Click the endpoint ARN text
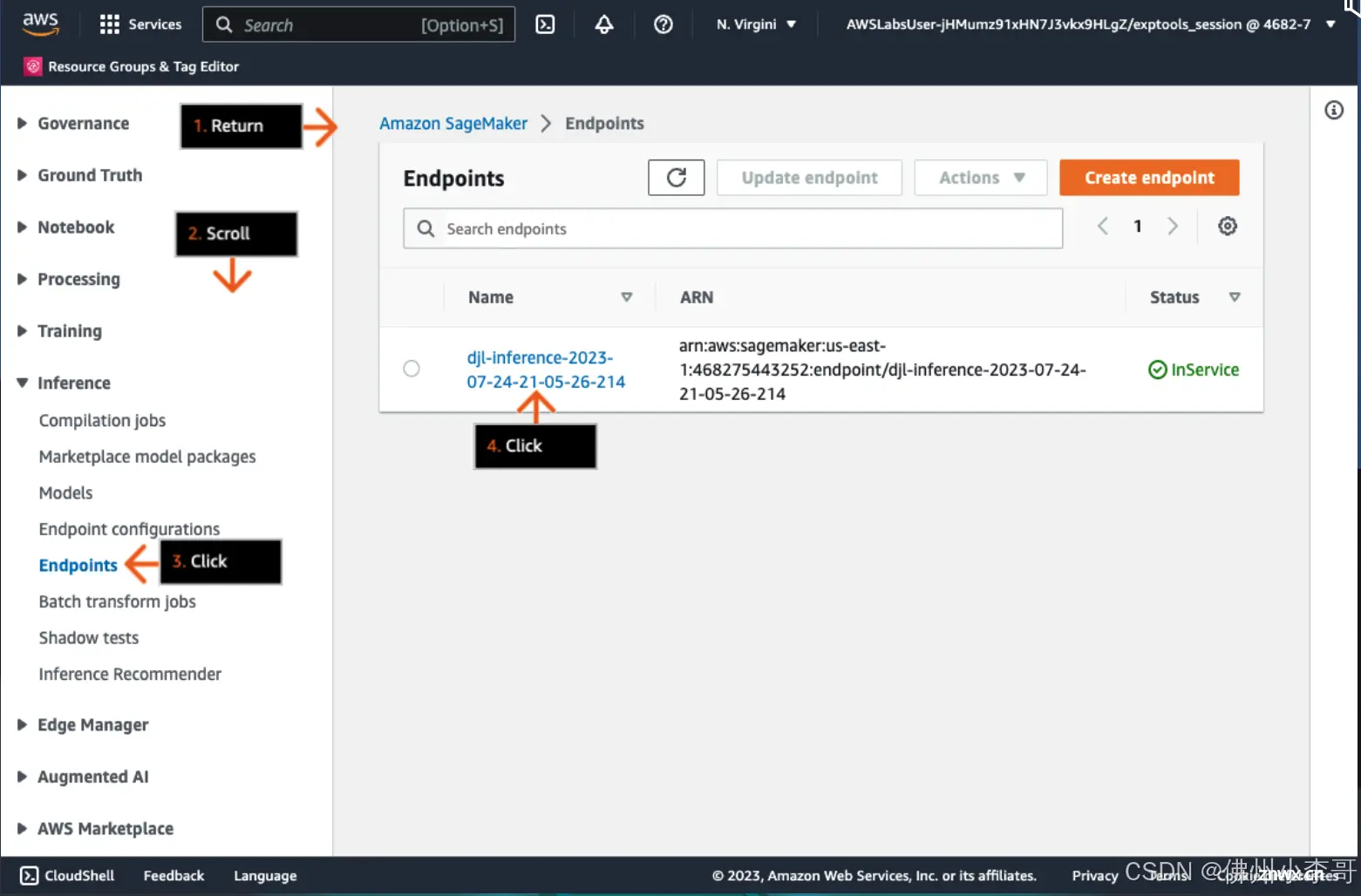The width and height of the screenshot is (1361, 896). click(882, 370)
